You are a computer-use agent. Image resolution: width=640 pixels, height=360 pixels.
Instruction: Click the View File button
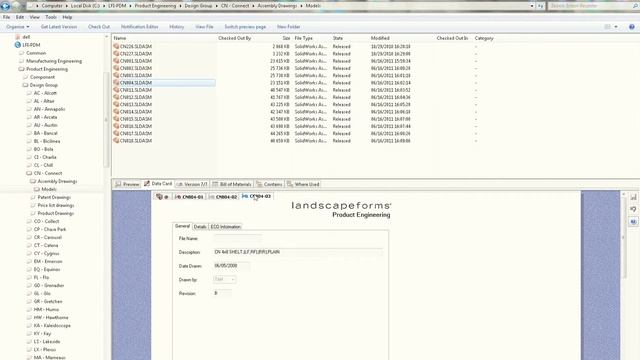coord(204,27)
